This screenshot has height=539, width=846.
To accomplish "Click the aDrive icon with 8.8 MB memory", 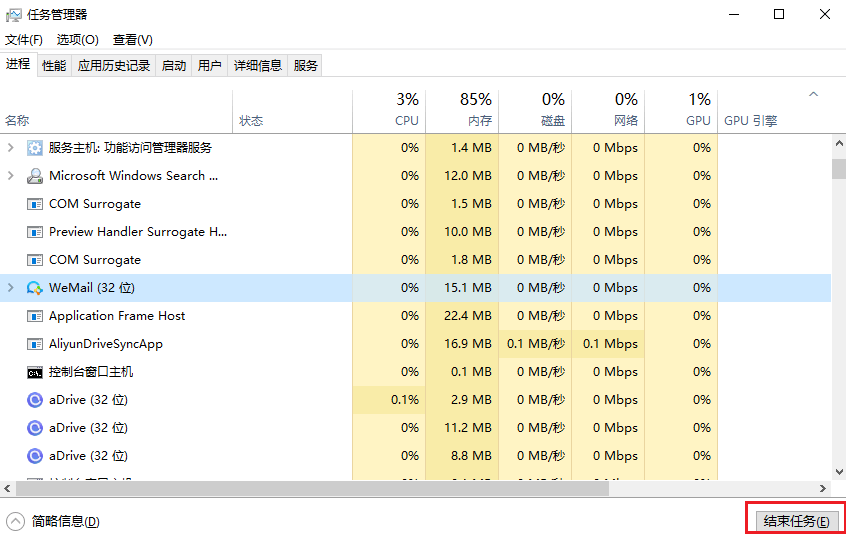I will [35, 456].
